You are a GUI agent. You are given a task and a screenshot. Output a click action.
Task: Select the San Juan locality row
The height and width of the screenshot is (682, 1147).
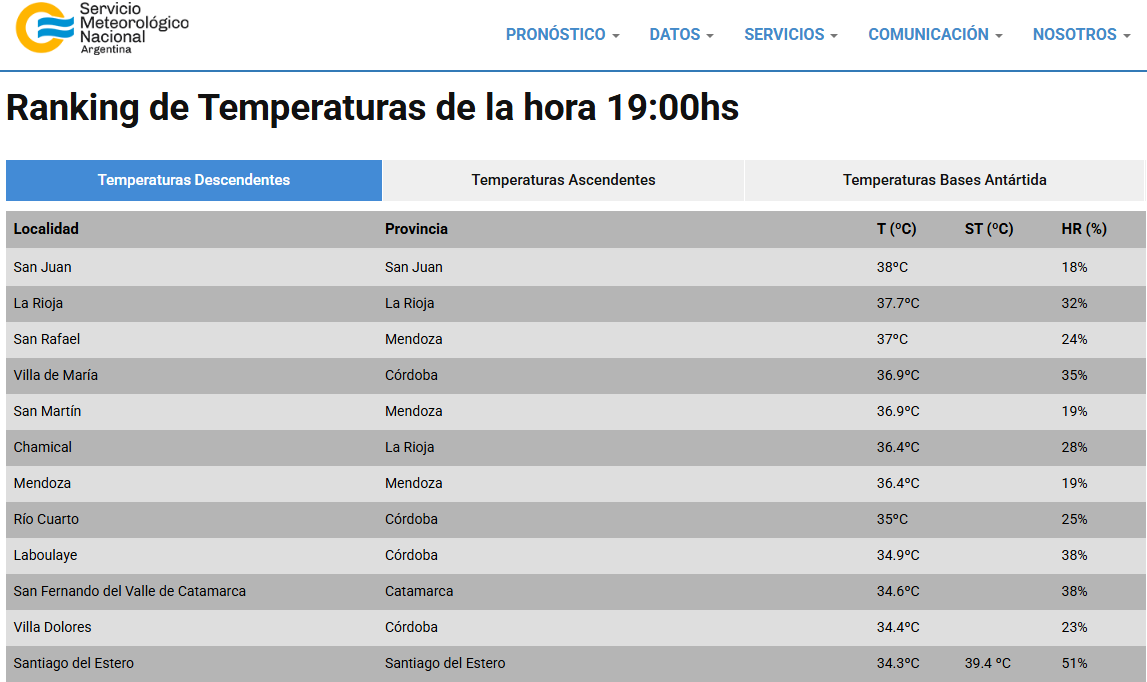click(43, 267)
